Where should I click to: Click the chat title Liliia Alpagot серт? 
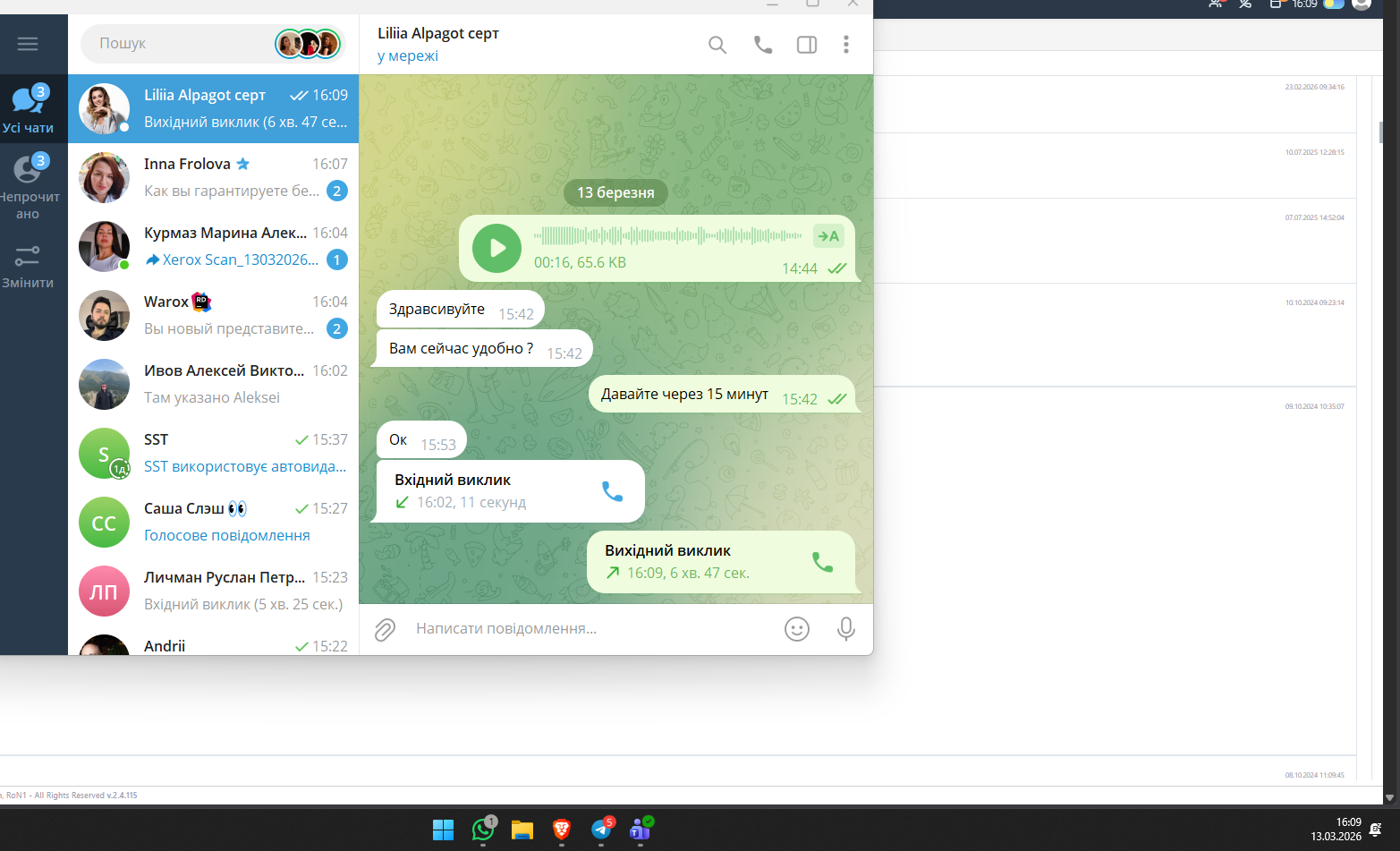coord(438,33)
